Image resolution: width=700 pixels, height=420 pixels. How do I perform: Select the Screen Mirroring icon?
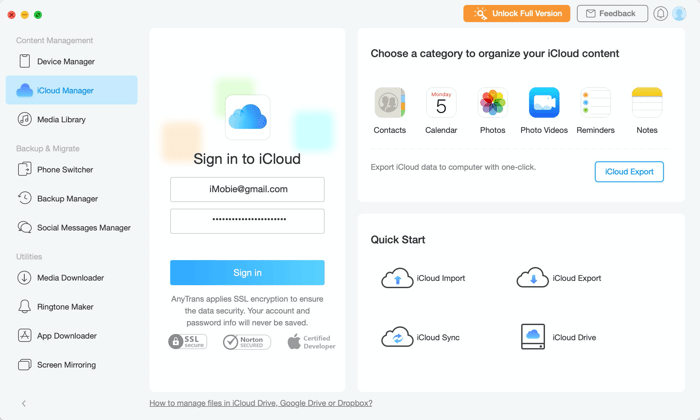click(25, 365)
